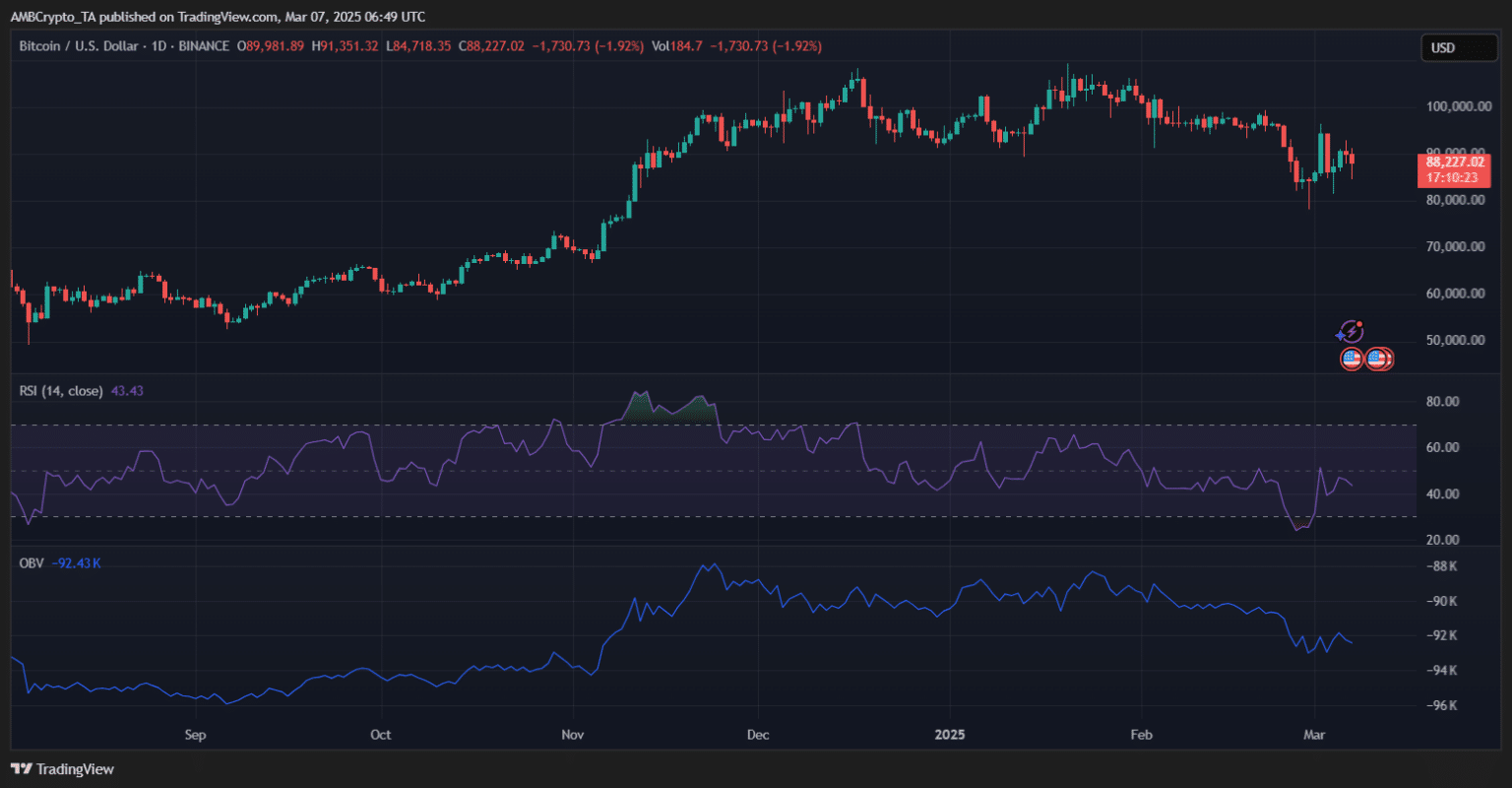1512x788 pixels.
Task: Click the stacked US flag event icons nearest the price axis
Action: pos(1379,360)
